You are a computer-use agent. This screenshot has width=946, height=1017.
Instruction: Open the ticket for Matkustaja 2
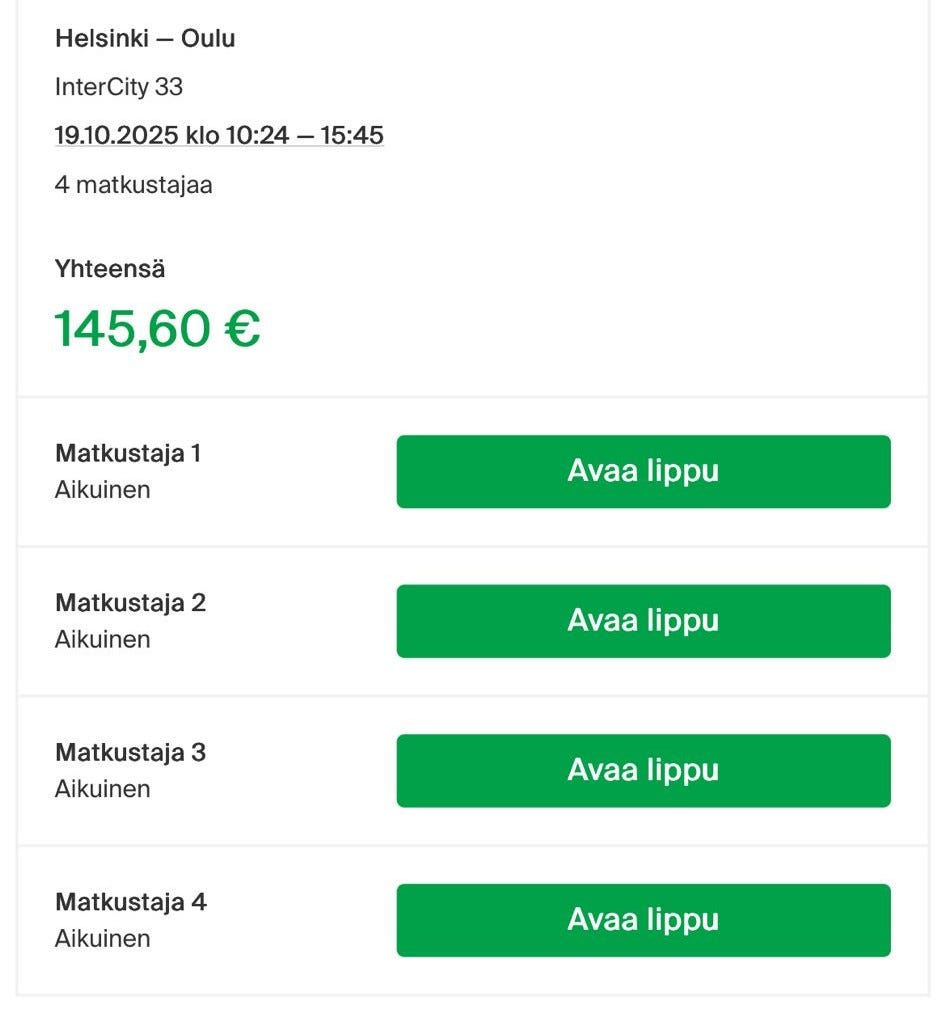click(x=643, y=621)
